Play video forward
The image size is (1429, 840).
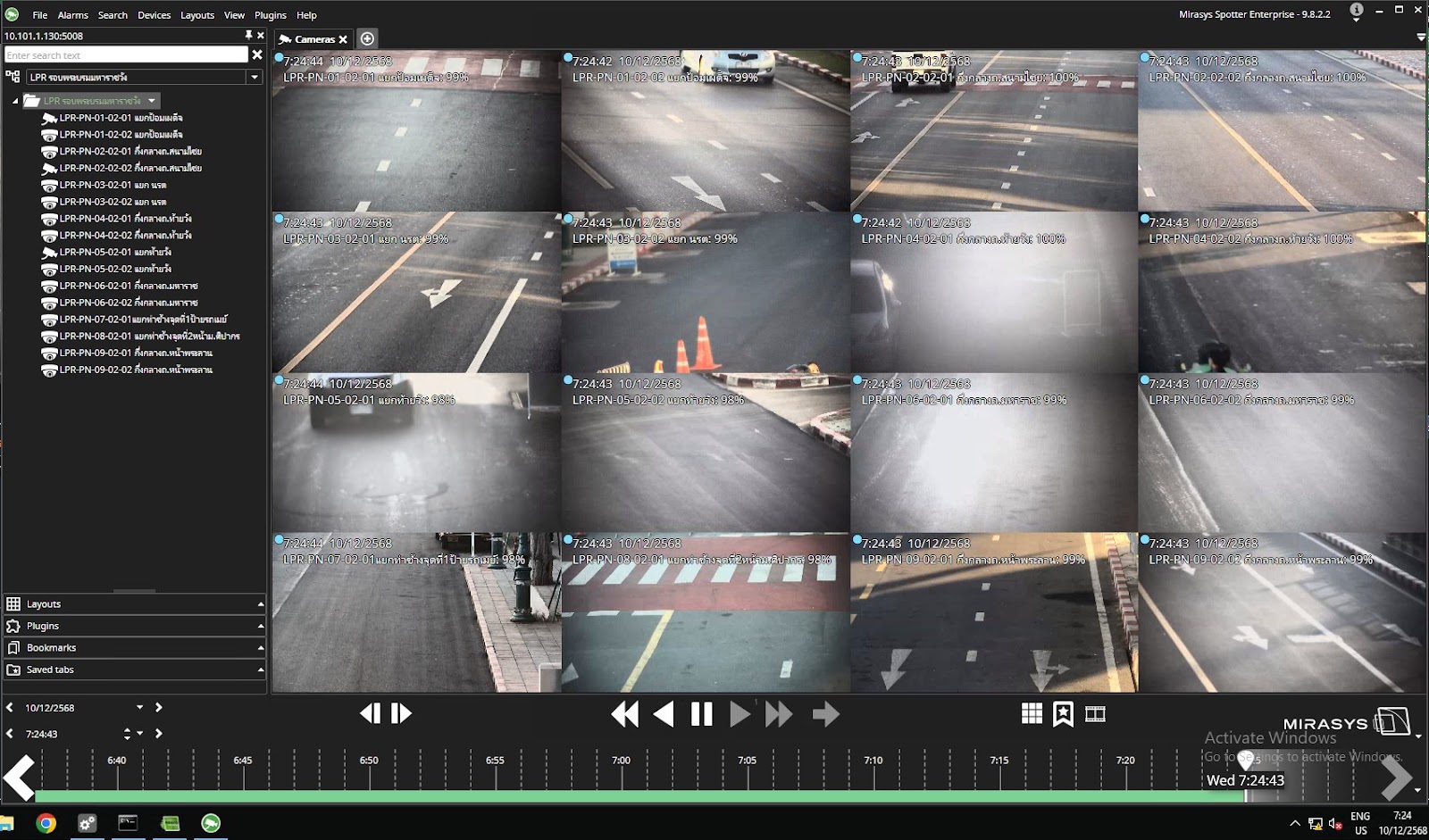(740, 714)
